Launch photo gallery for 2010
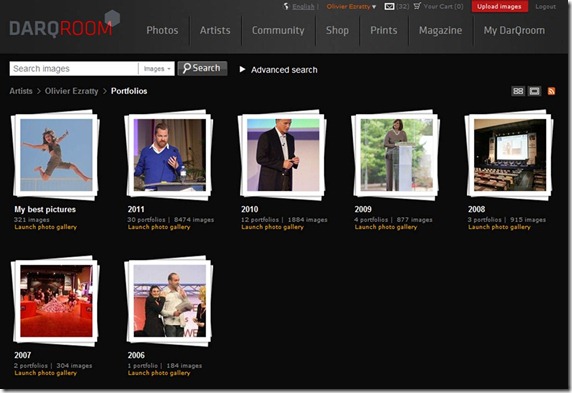This screenshot has width=572, height=393. (x=273, y=227)
